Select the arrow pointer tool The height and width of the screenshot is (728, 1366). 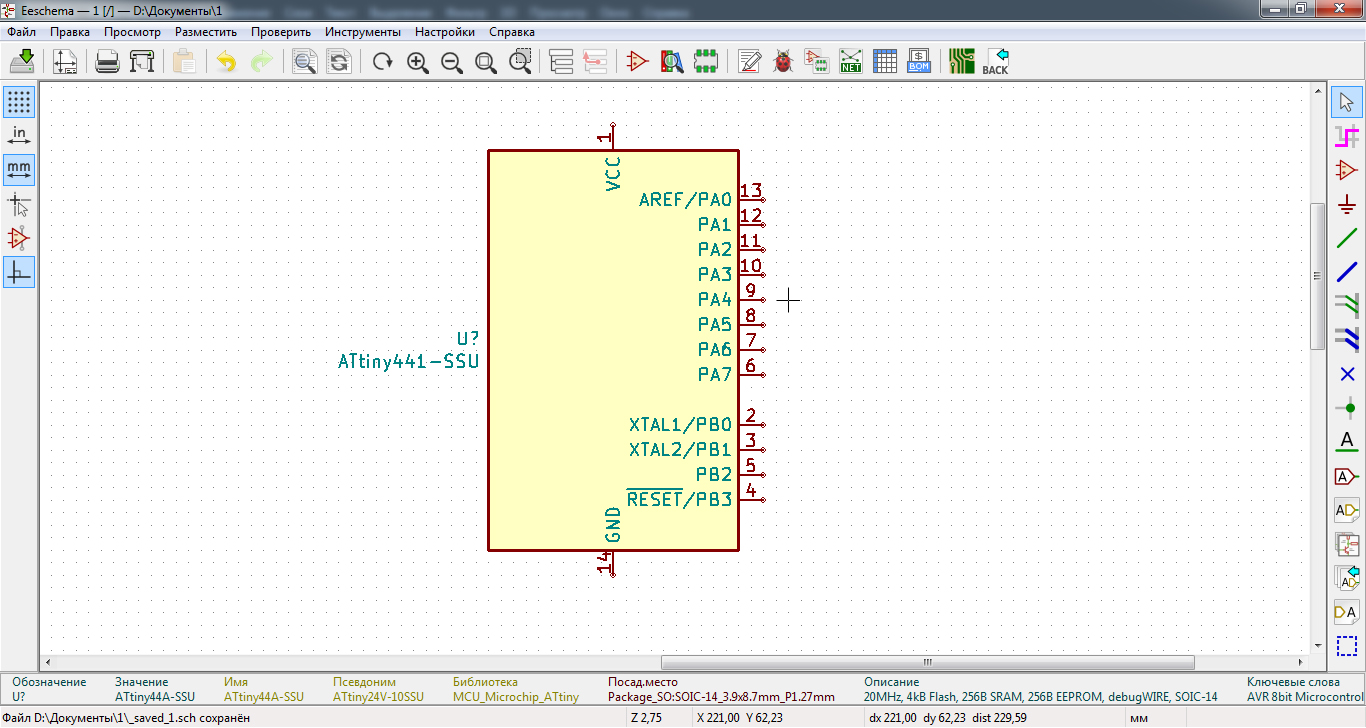(1346, 102)
